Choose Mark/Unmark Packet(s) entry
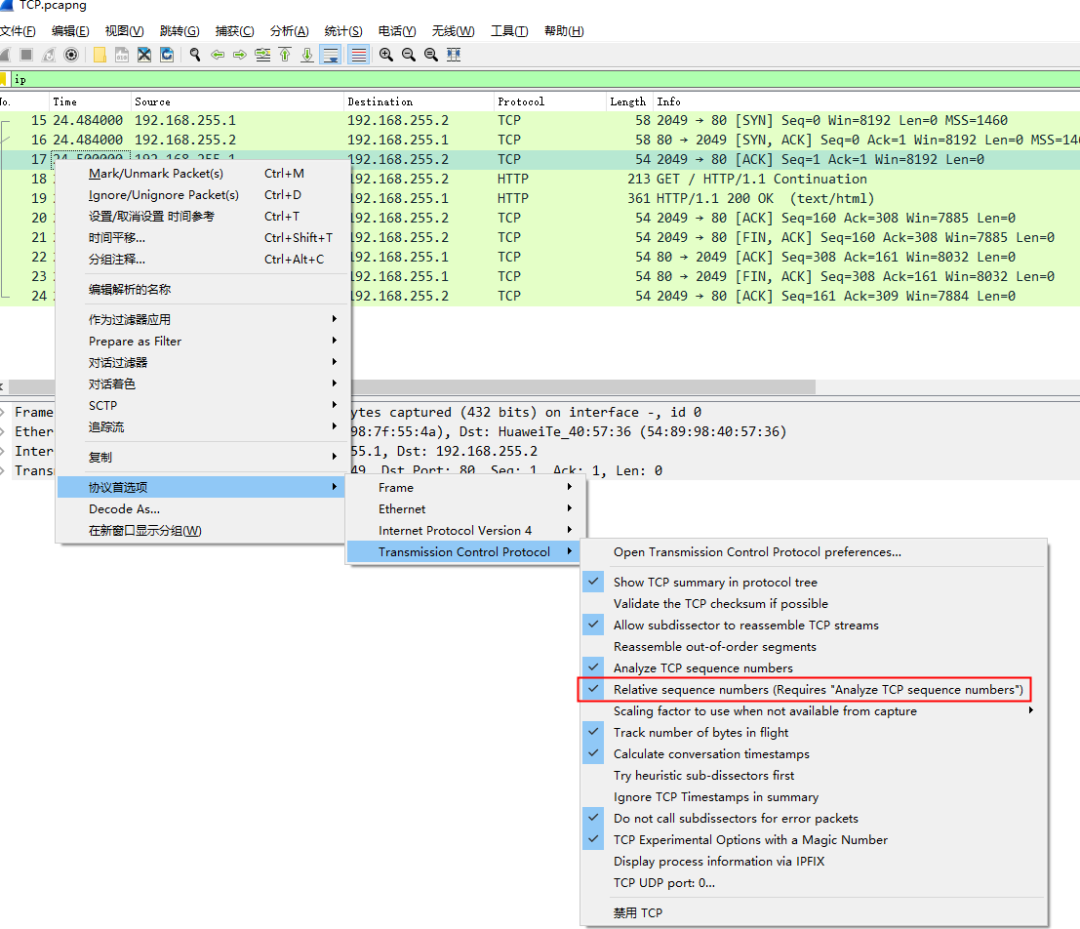The width and height of the screenshot is (1080, 929). coord(202,174)
